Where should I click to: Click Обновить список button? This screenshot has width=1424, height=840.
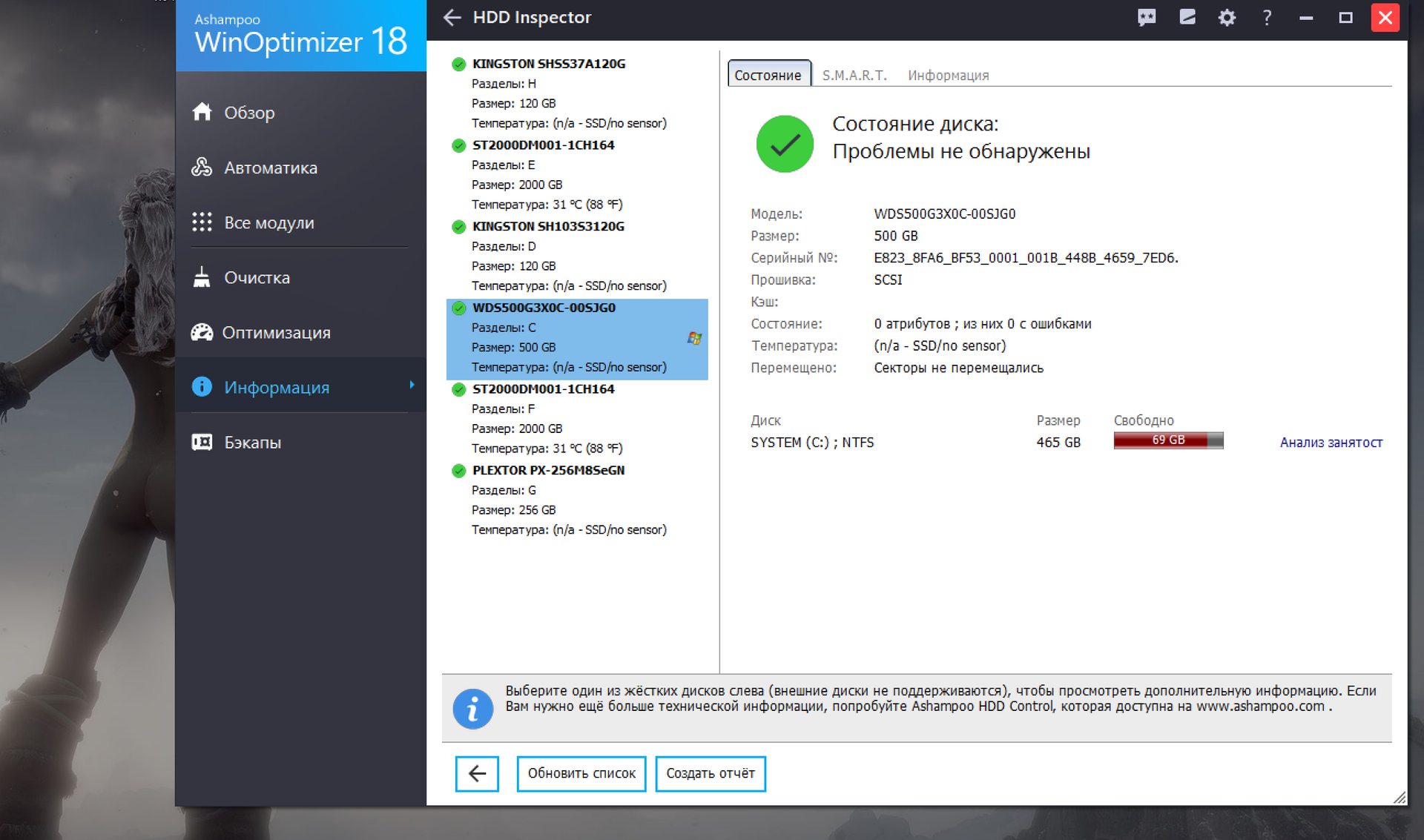[581, 773]
